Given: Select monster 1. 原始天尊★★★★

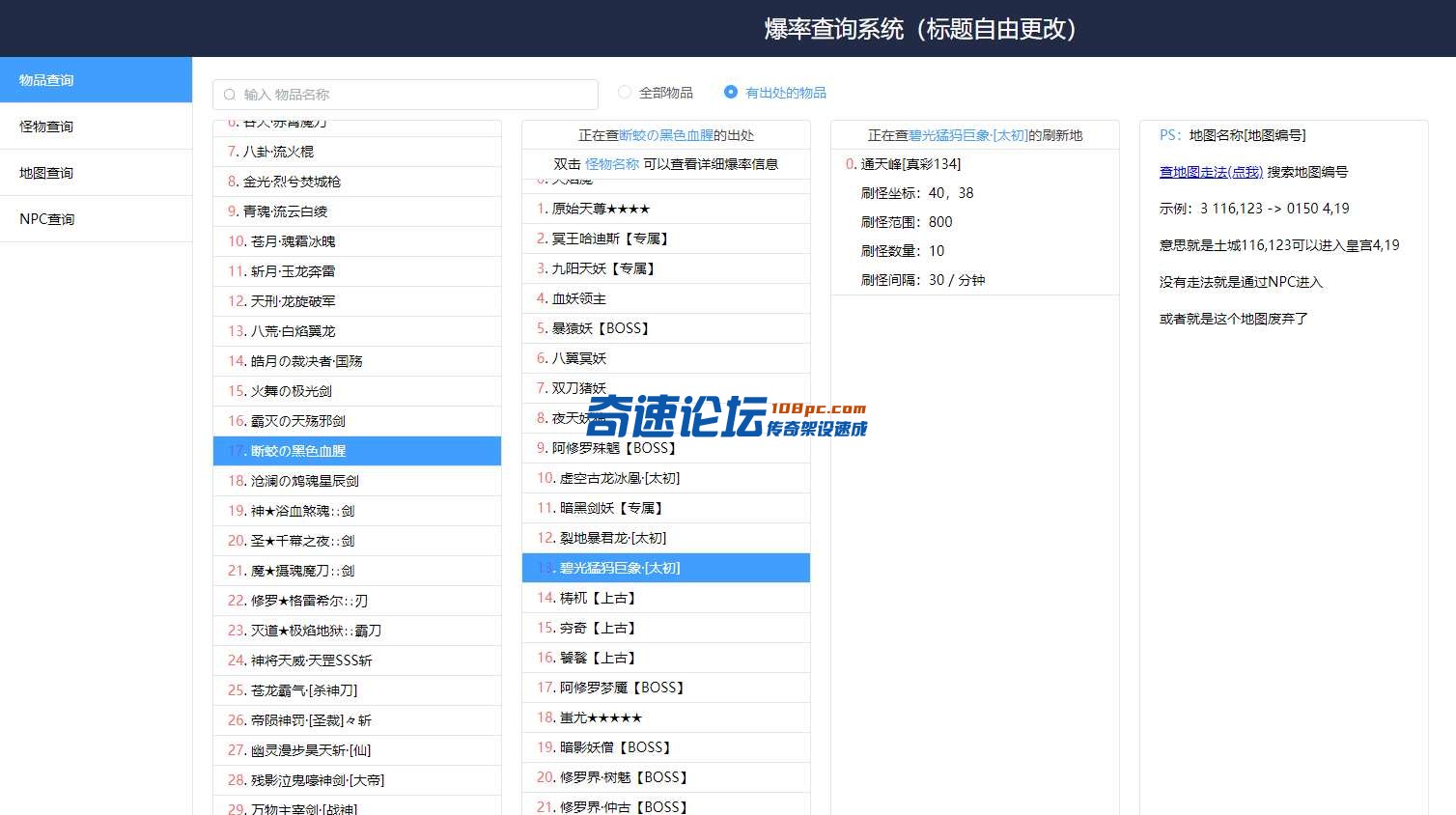Looking at the screenshot, I should pyautogui.click(x=666, y=209).
